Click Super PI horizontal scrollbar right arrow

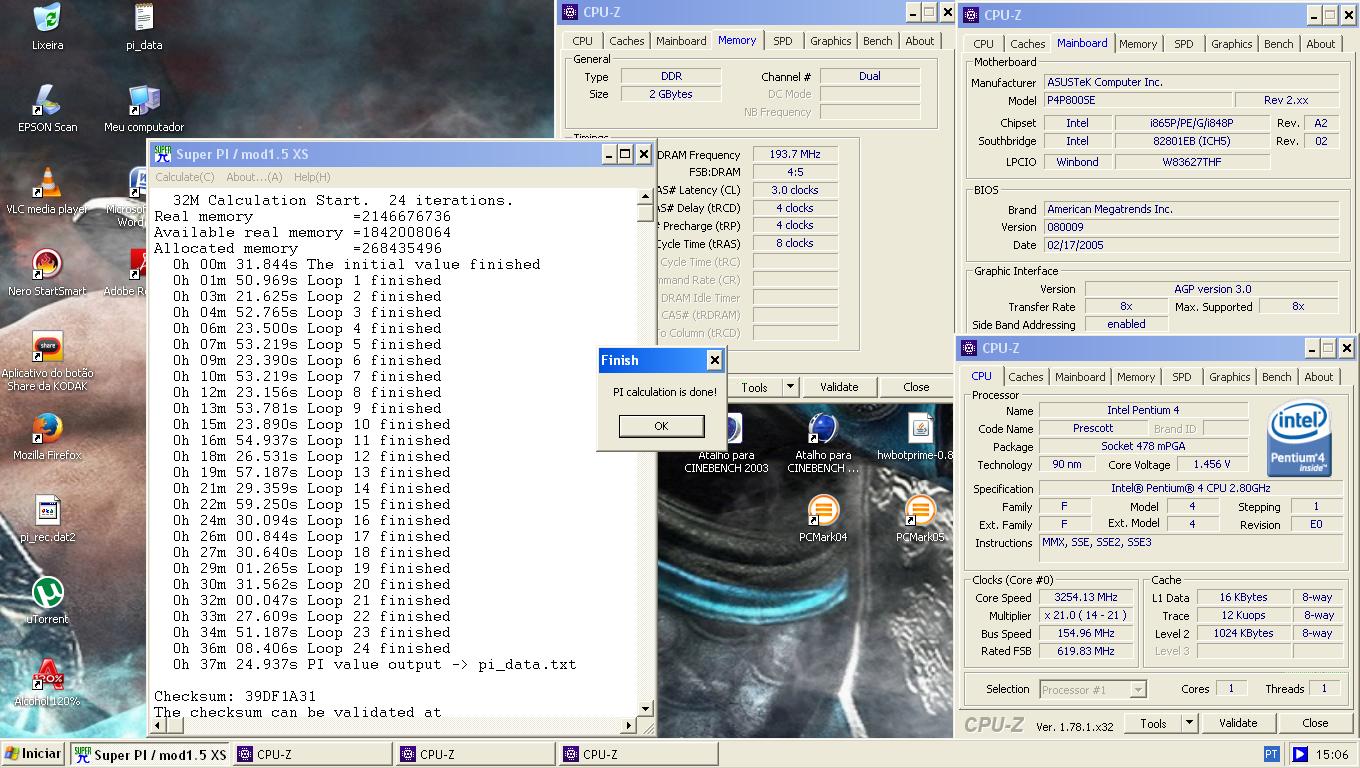629,725
